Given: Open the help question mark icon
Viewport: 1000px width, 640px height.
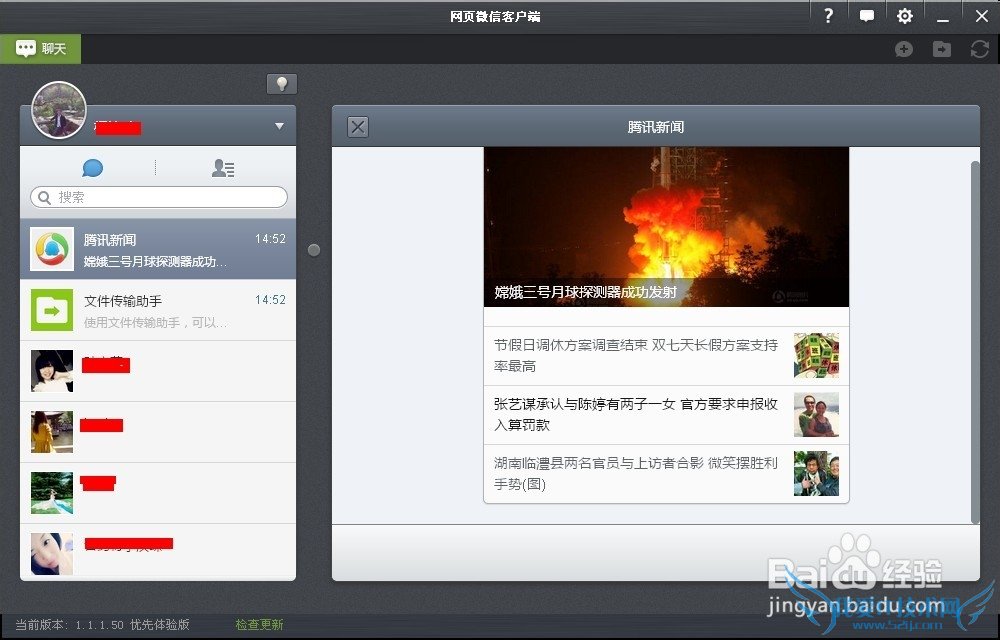Looking at the screenshot, I should tap(828, 16).
